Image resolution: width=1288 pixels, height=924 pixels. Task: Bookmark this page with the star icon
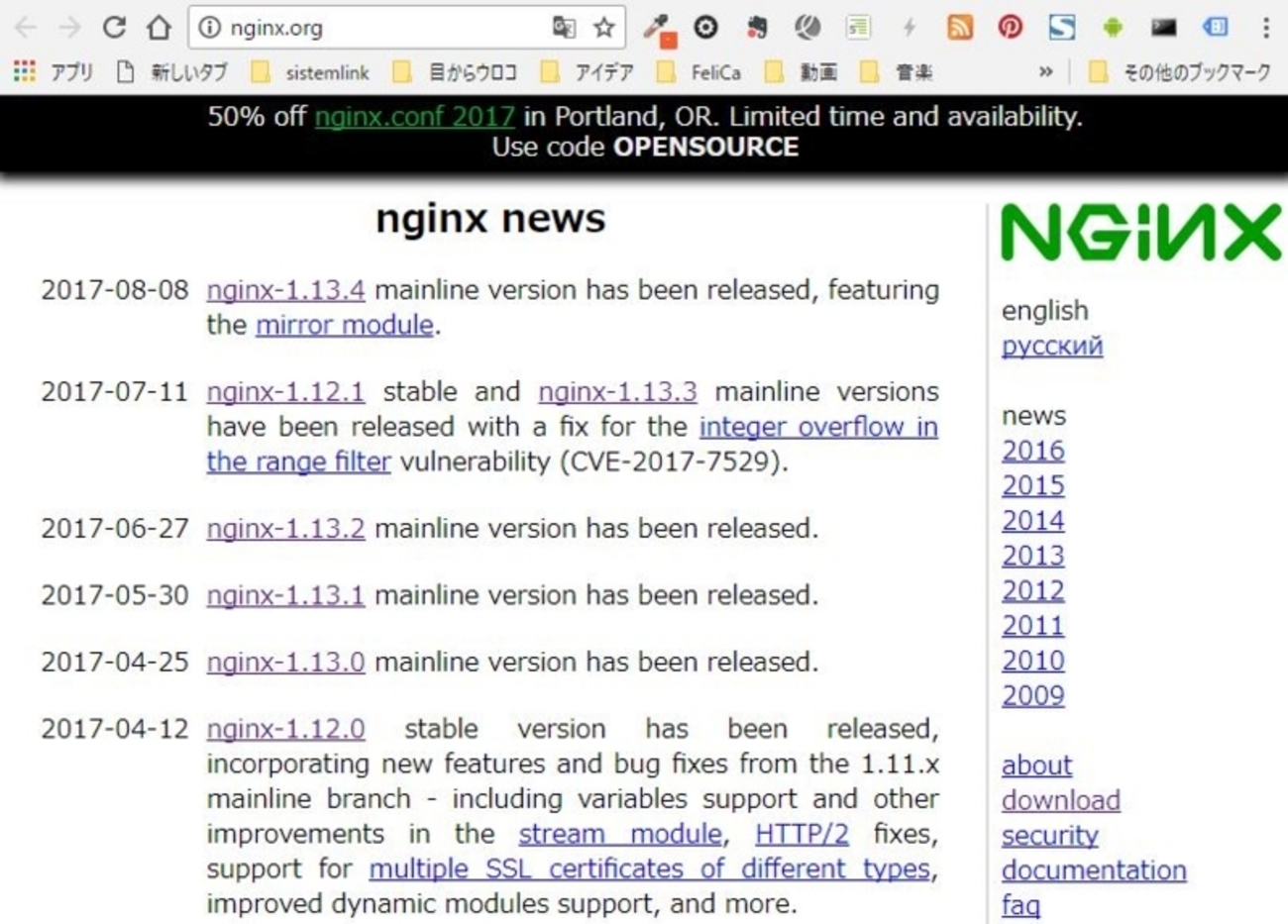[x=604, y=28]
